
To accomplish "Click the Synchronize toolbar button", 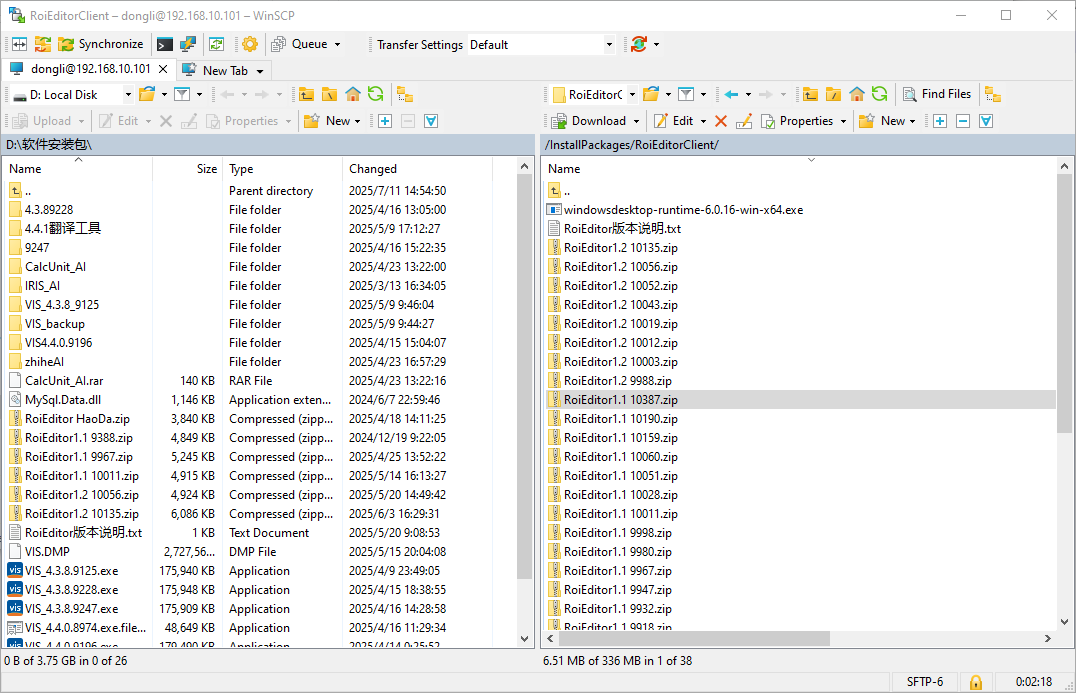I will [x=101, y=45].
